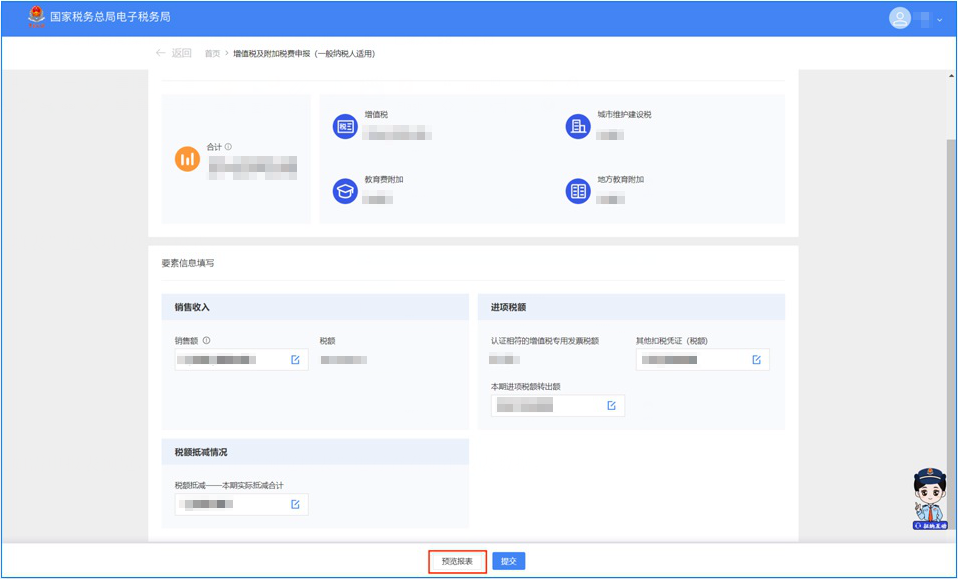Edit 本期实际抵减合计 using its edit icon
This screenshot has height=579, width=958.
[295, 504]
